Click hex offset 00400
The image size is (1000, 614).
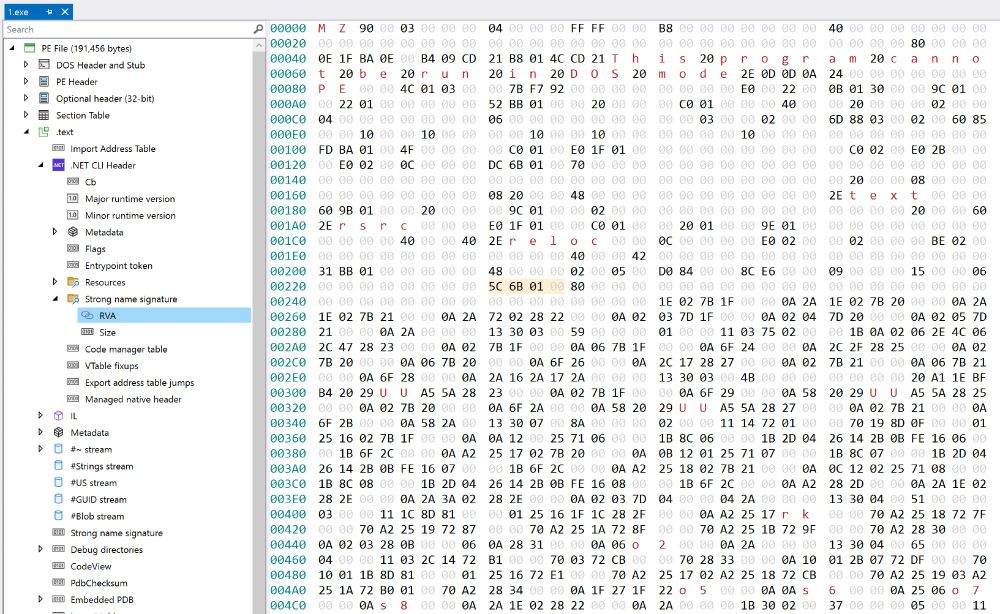click(x=288, y=514)
